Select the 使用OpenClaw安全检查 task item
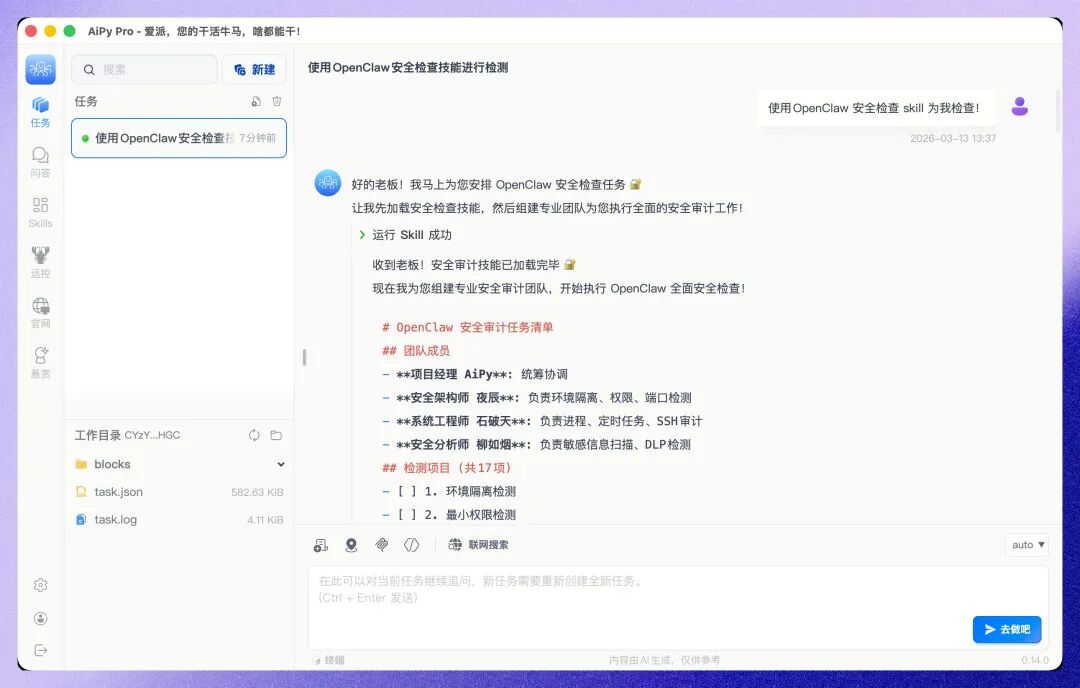 (179, 138)
